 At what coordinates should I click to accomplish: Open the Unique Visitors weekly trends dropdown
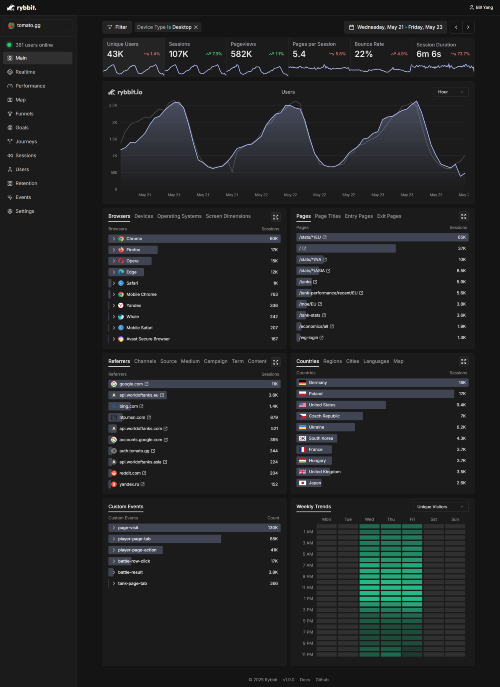[440, 507]
